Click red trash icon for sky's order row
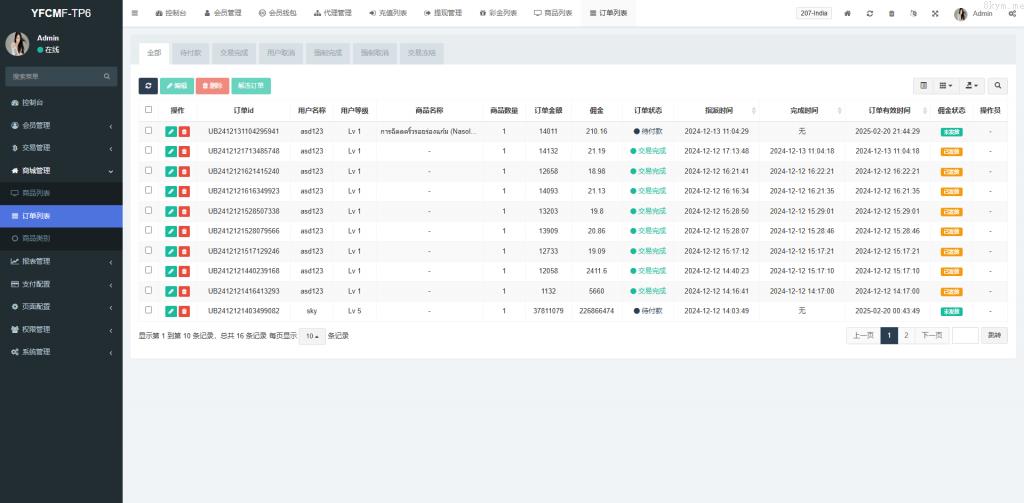Viewport: 1024px width, 503px height. (x=184, y=311)
